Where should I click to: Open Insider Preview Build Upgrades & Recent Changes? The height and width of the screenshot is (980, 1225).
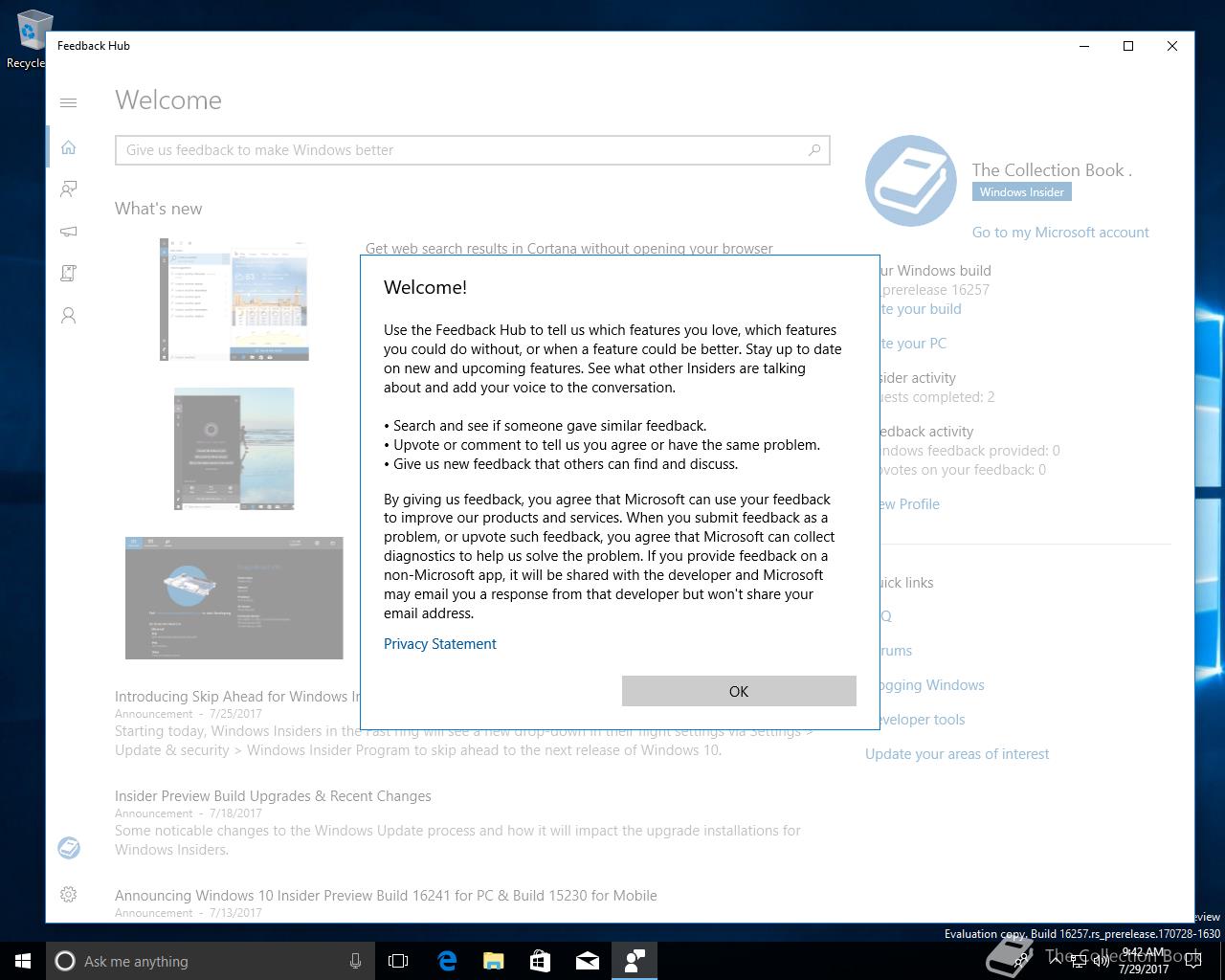click(273, 796)
